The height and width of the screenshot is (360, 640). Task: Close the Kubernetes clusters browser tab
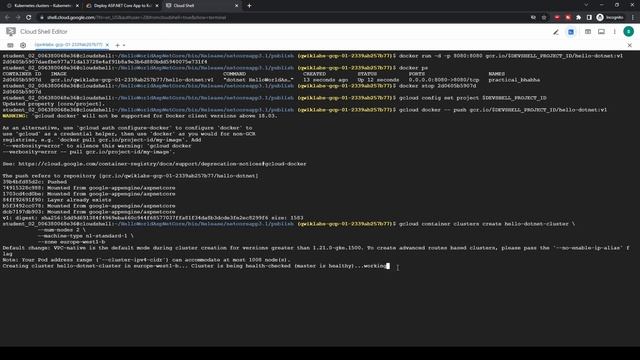coord(77,6)
